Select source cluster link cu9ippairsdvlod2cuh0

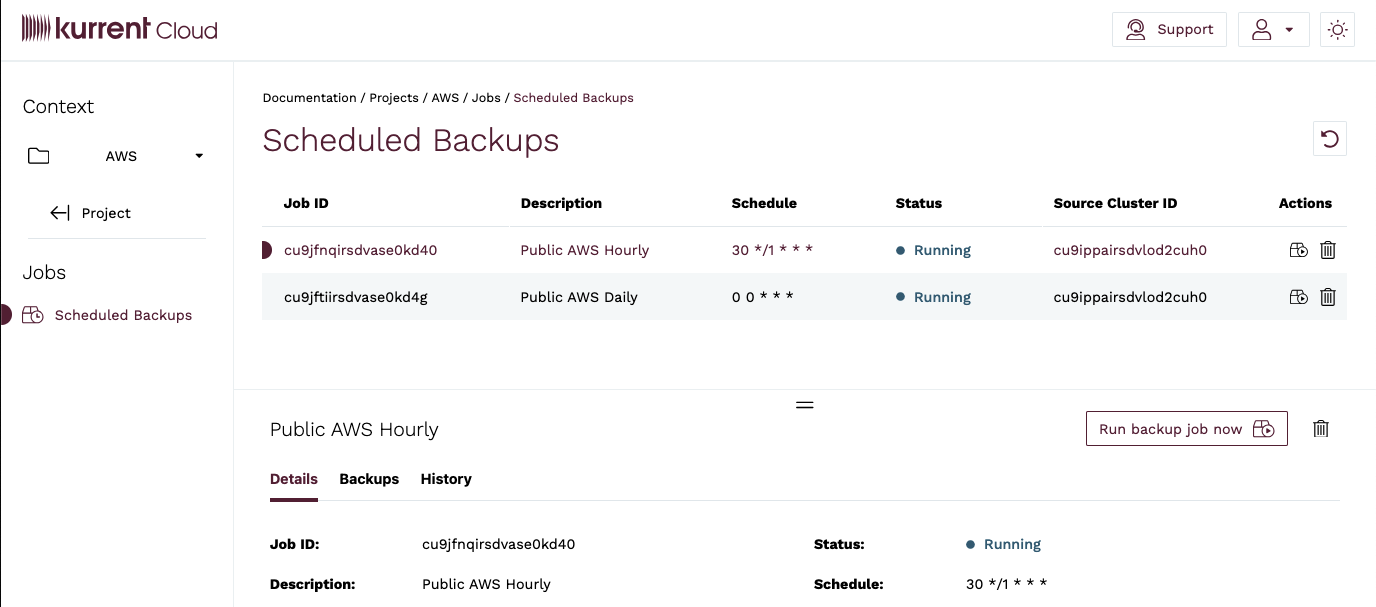click(x=1129, y=250)
